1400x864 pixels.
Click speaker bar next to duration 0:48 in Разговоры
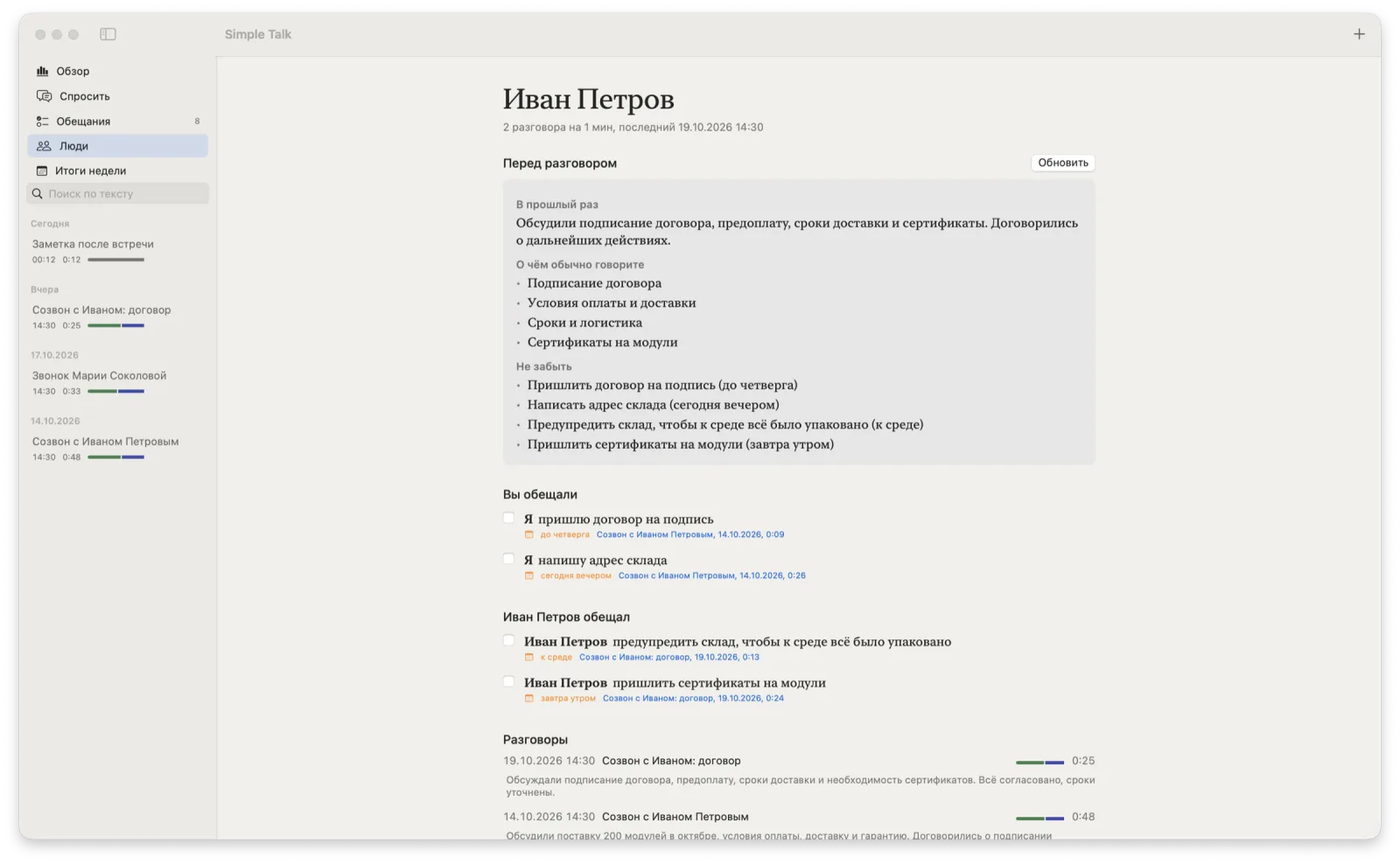click(1040, 818)
